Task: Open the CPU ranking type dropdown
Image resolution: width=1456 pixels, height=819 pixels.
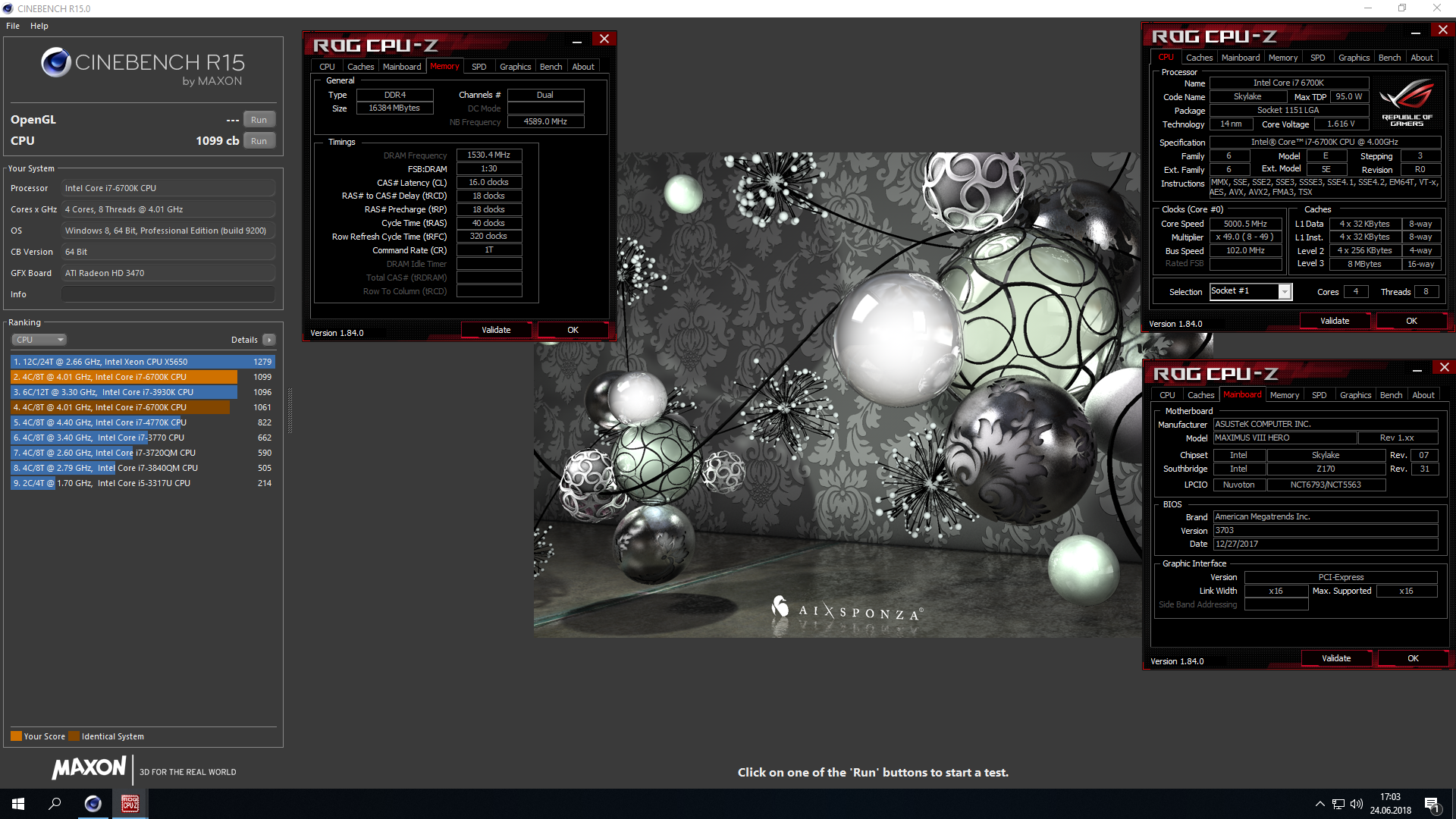Action: point(39,340)
